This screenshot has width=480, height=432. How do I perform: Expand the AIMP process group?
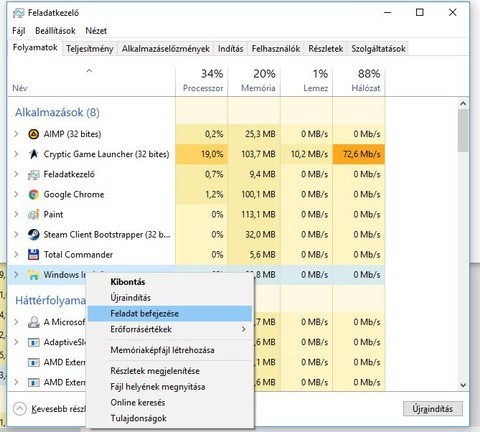point(16,134)
